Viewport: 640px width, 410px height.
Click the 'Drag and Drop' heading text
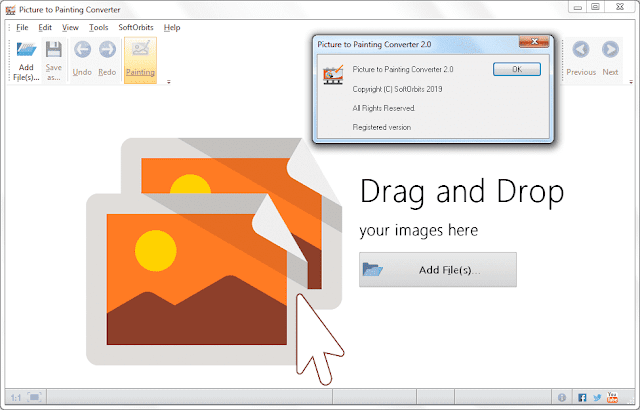(x=462, y=192)
